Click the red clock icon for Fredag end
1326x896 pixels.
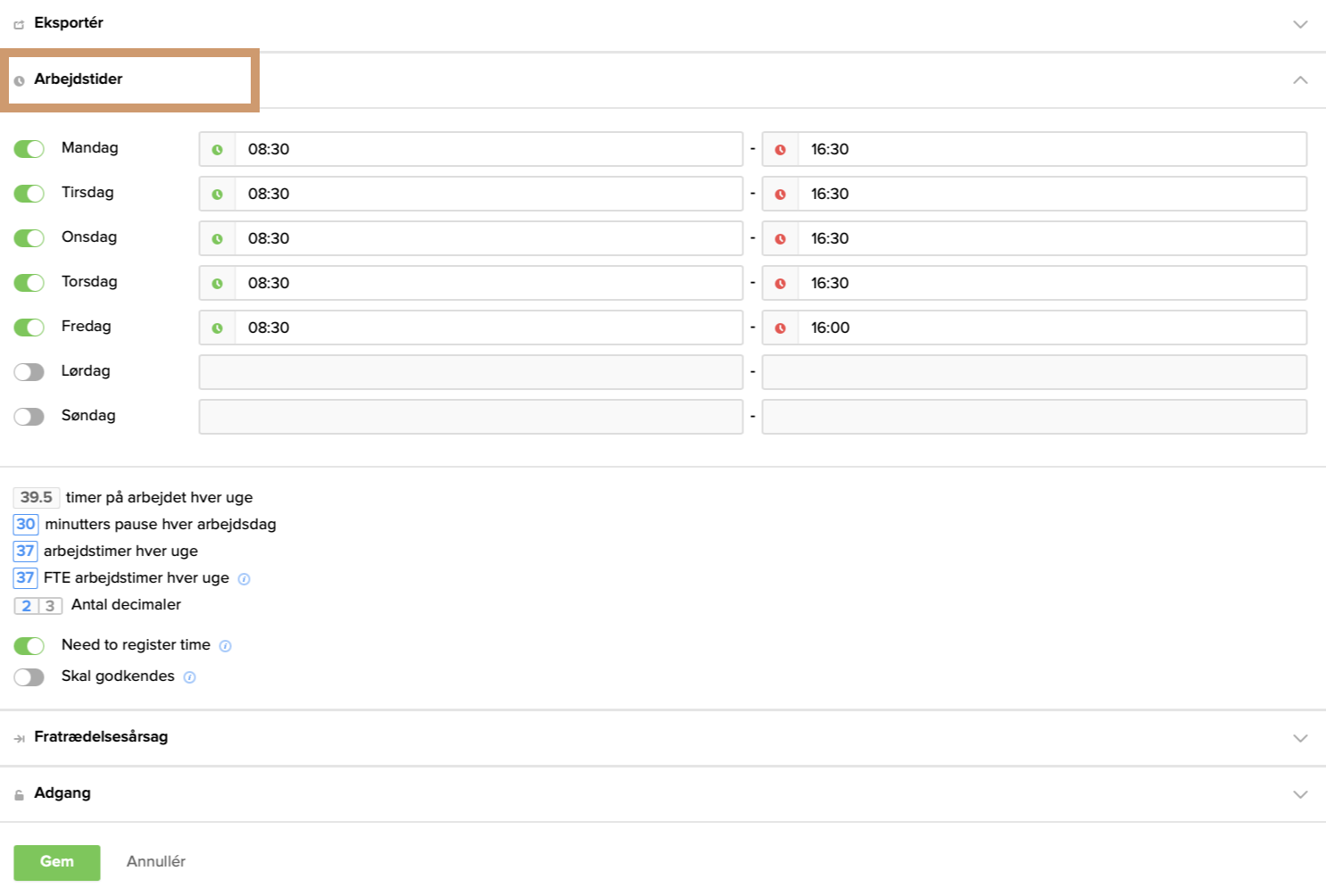(780, 328)
